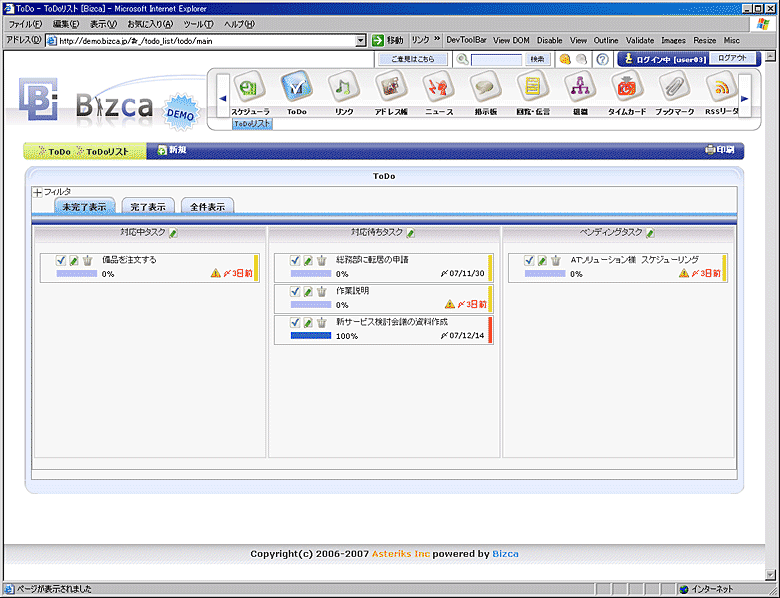Open the ニュース news icon
780x598 pixels.
(x=438, y=87)
